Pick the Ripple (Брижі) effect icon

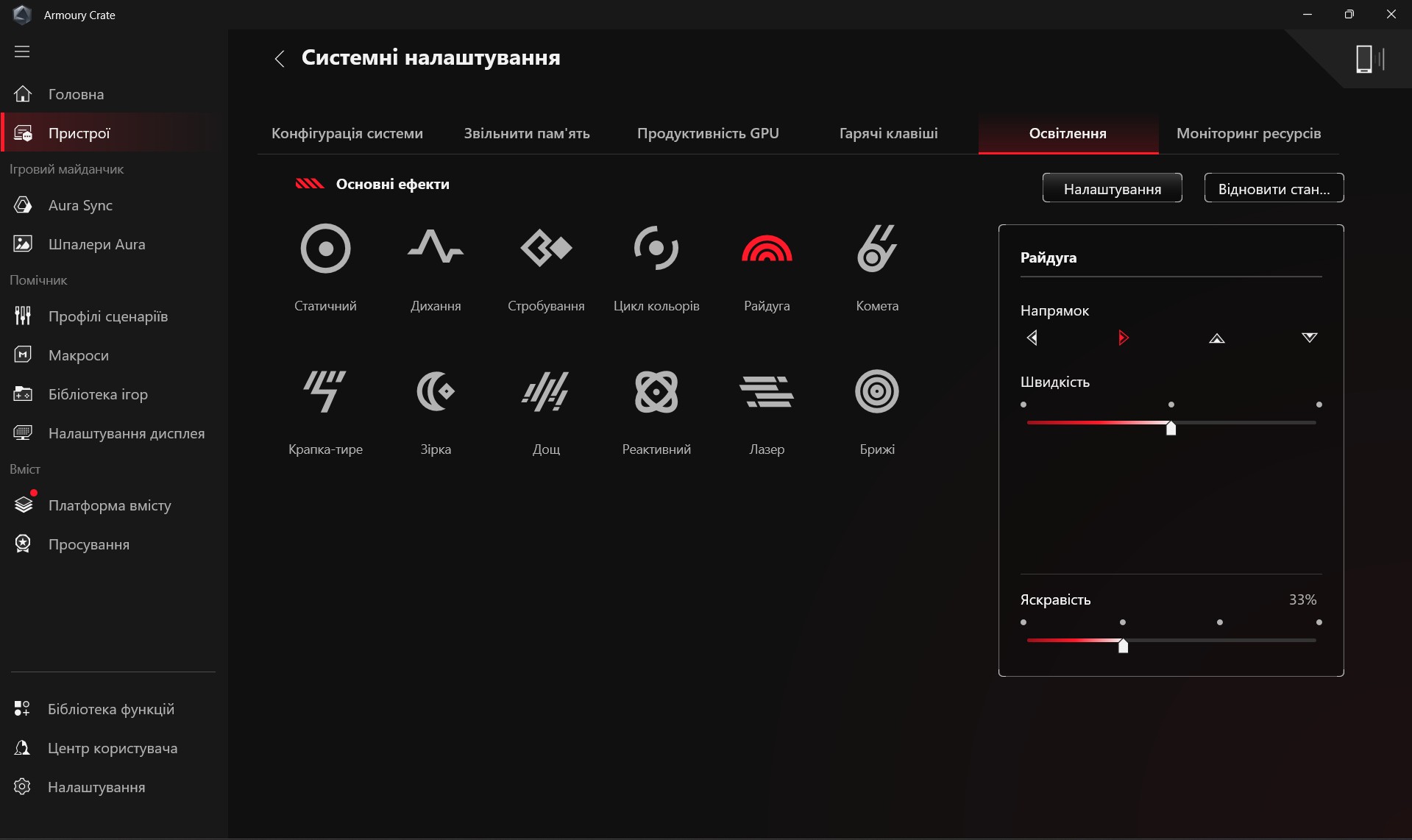click(876, 391)
